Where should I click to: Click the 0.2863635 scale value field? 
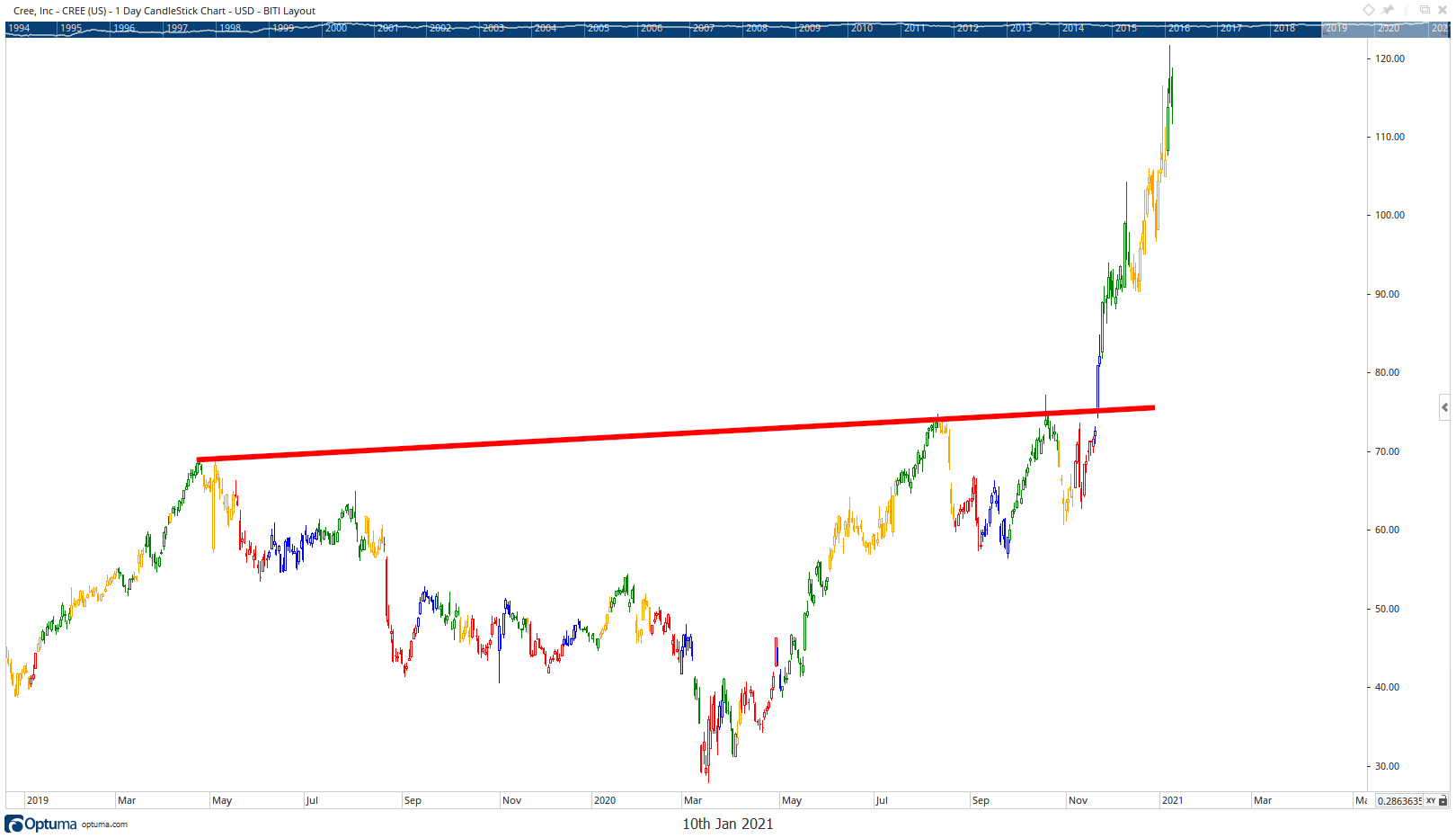coord(1399,800)
